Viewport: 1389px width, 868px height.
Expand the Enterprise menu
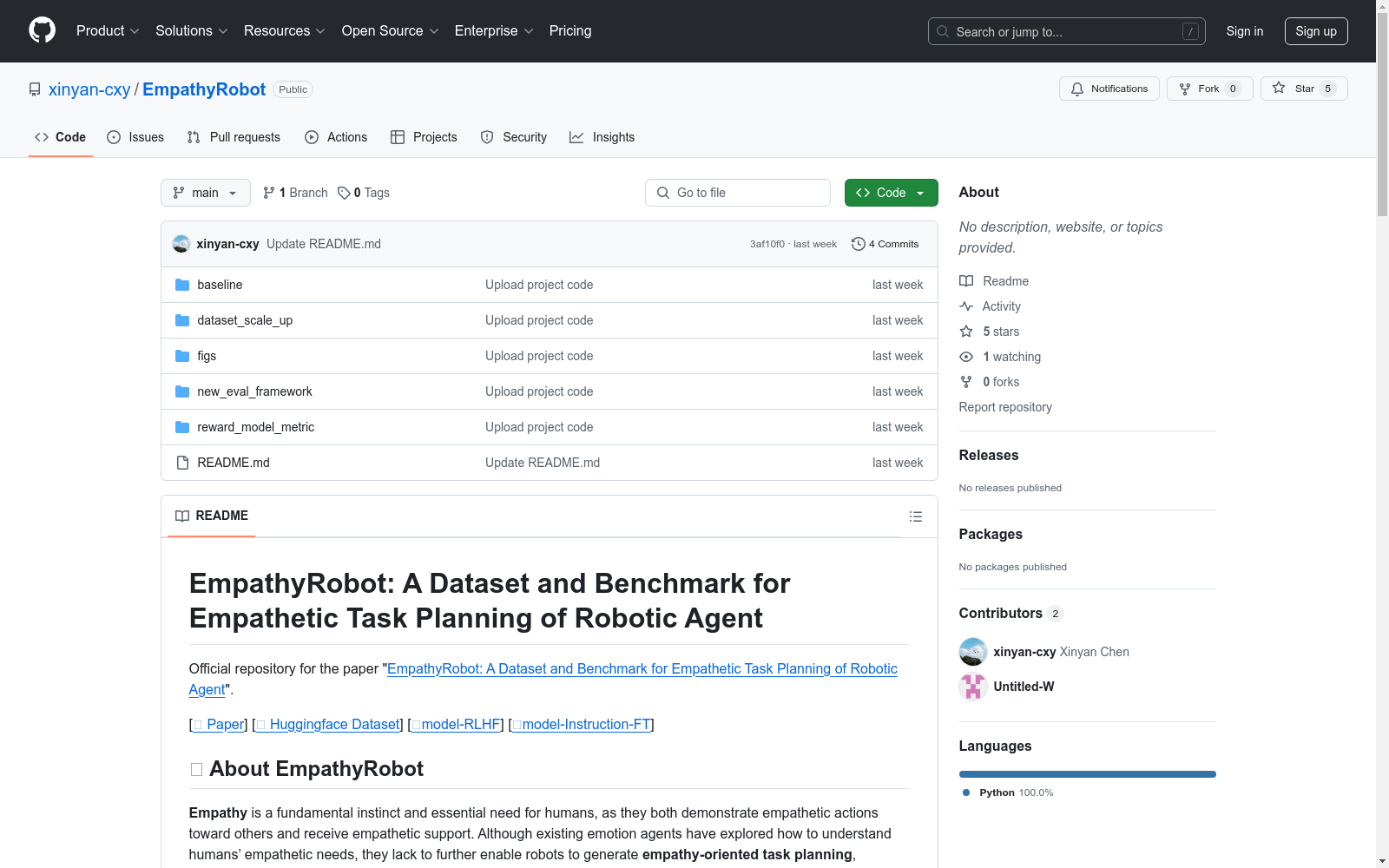point(494,31)
